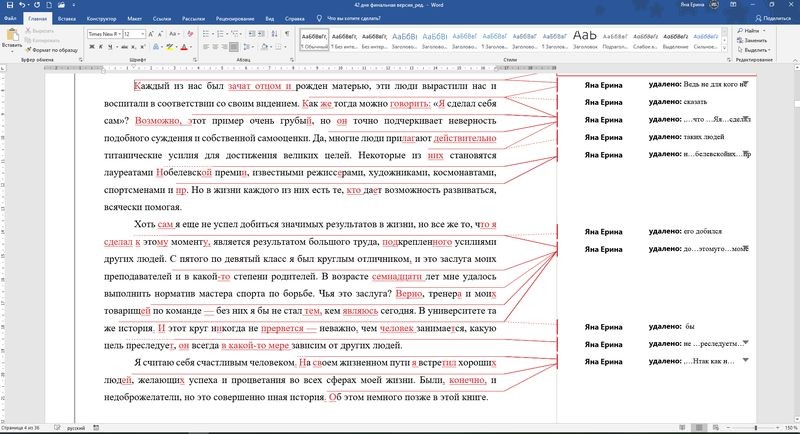Align the paragraph to the left
Image resolution: width=800 pixels, height=434 pixels.
pyautogui.click(x=206, y=47)
